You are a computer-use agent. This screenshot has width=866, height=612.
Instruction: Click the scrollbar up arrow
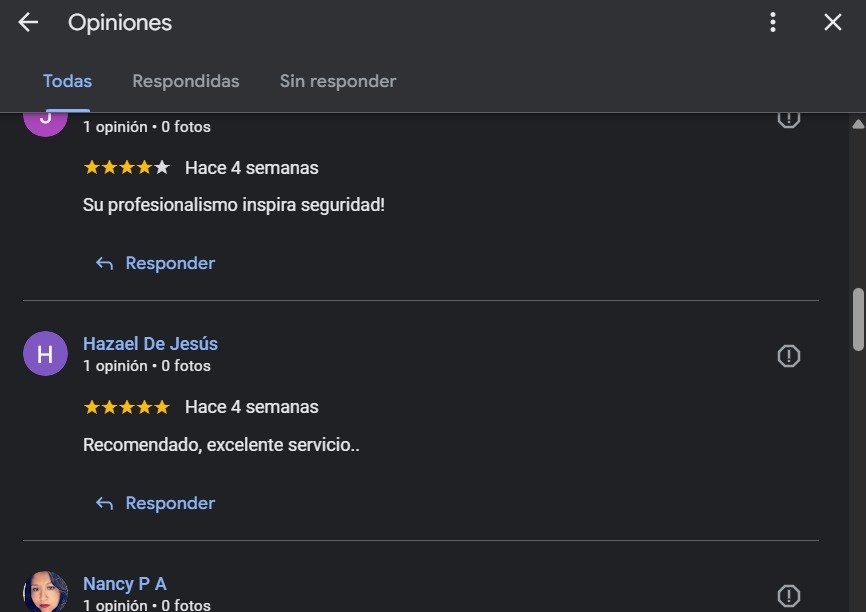[x=857, y=124]
